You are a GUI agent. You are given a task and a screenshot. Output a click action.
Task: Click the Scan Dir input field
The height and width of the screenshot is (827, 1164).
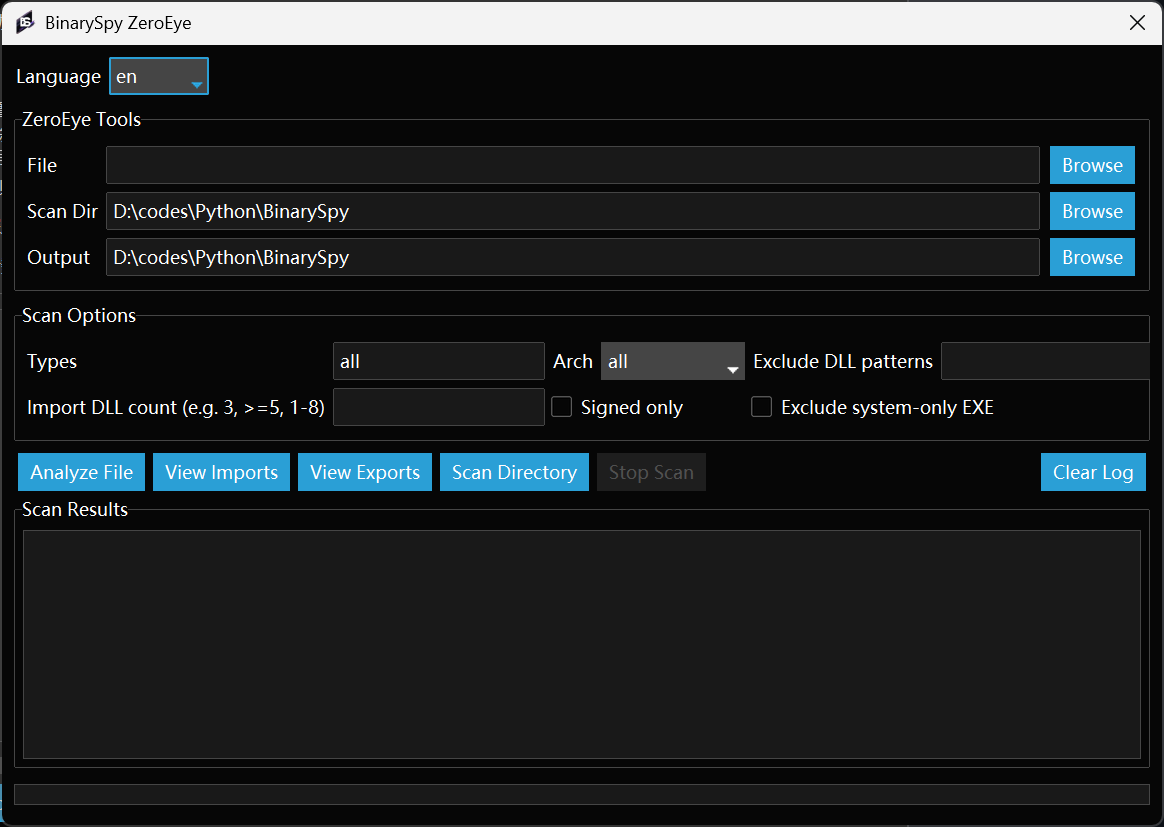572,211
